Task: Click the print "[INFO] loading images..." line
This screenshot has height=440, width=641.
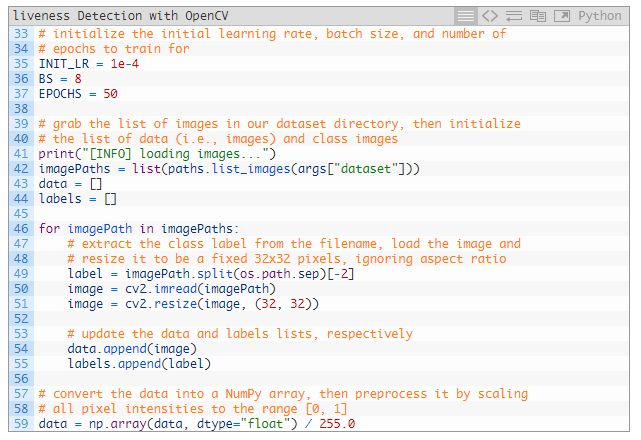Action: 156,154
